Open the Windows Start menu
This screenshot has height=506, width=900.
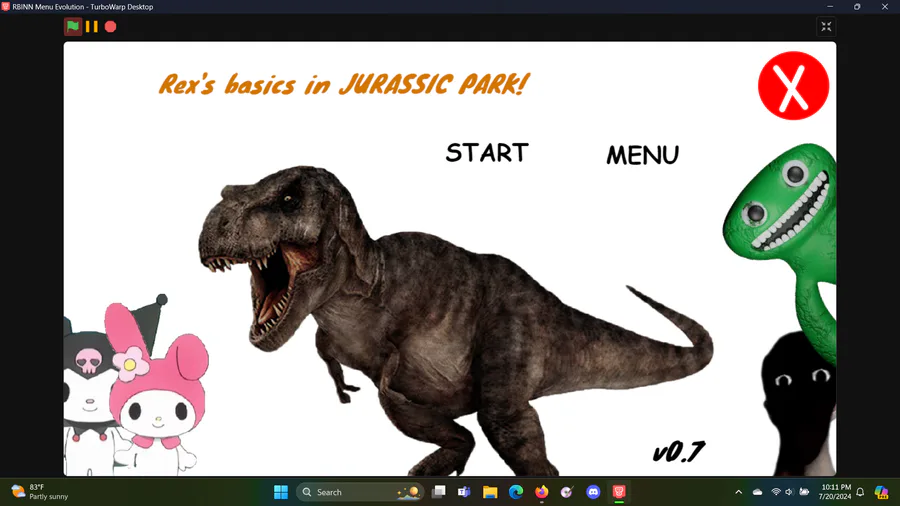pyautogui.click(x=281, y=492)
